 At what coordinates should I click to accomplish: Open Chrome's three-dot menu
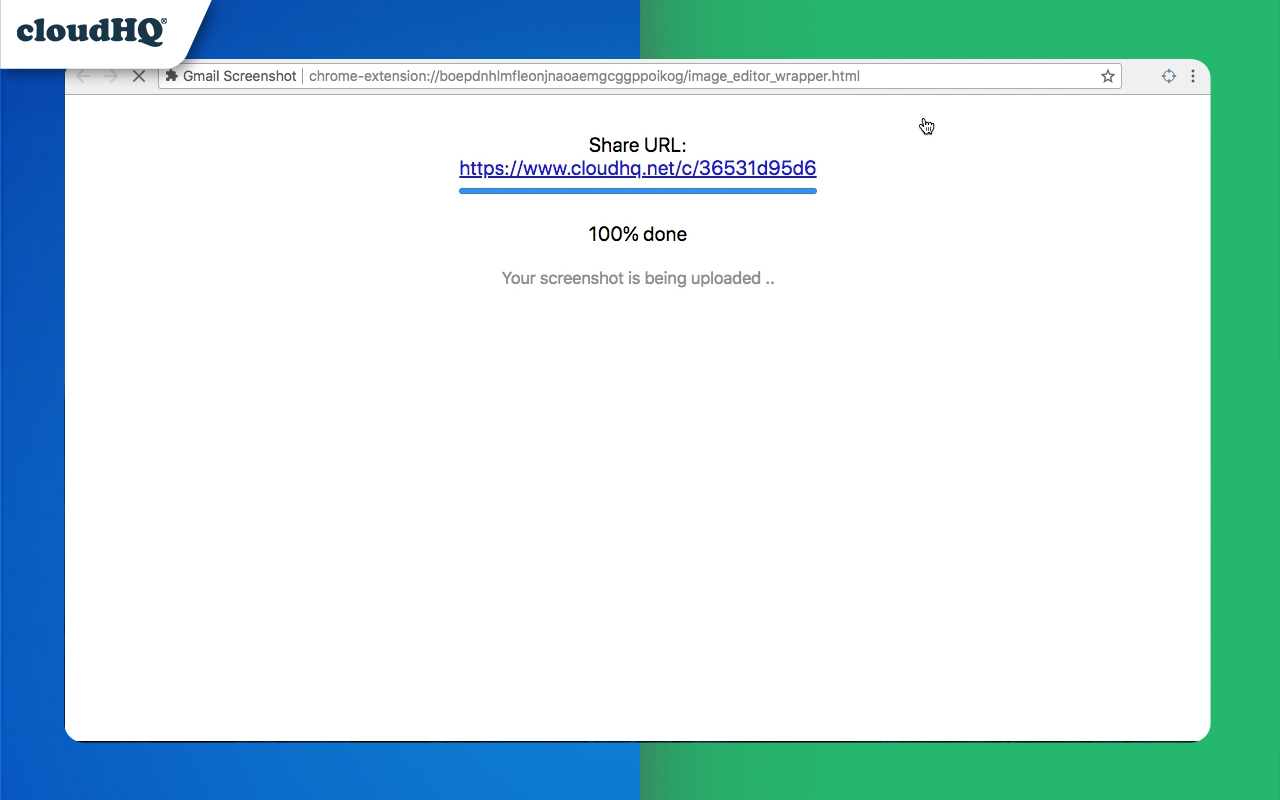click(x=1193, y=75)
